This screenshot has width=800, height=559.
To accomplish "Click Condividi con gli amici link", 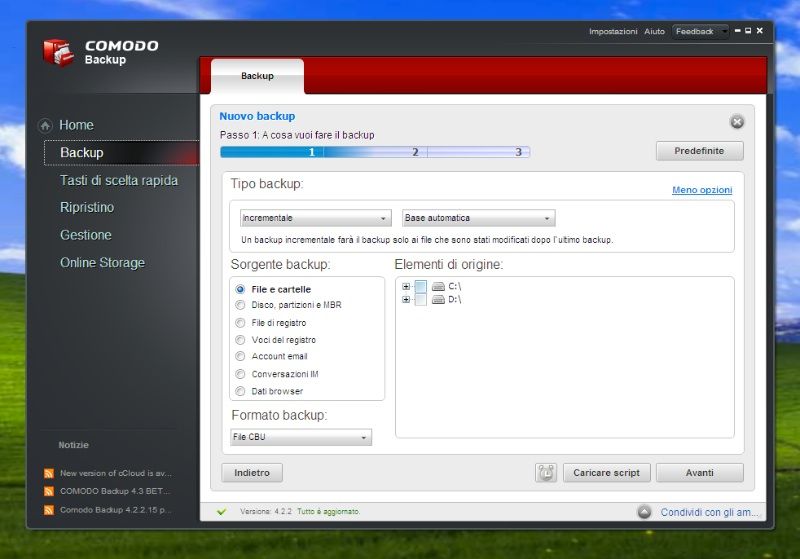I will [x=710, y=512].
